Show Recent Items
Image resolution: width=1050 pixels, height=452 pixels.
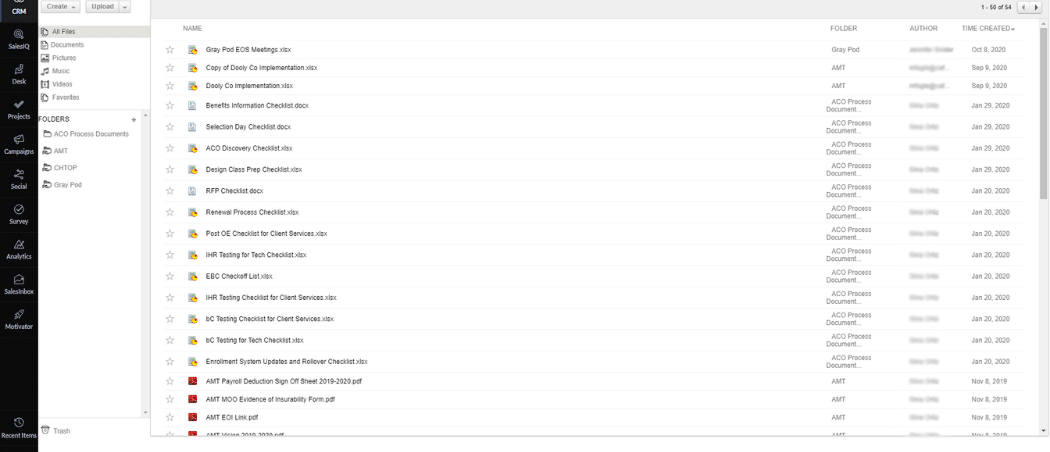pos(19,428)
